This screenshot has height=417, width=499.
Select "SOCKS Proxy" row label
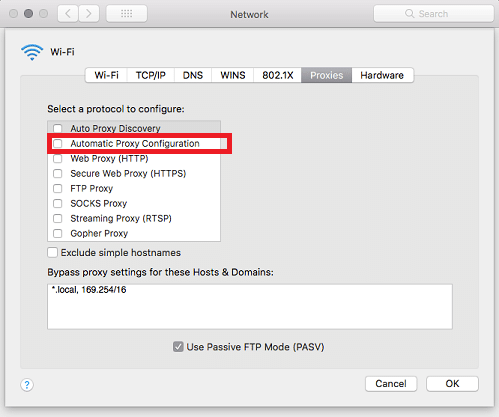[x=99, y=203]
